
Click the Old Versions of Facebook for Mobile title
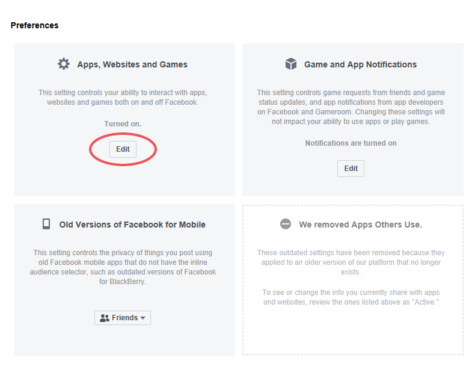coord(132,225)
